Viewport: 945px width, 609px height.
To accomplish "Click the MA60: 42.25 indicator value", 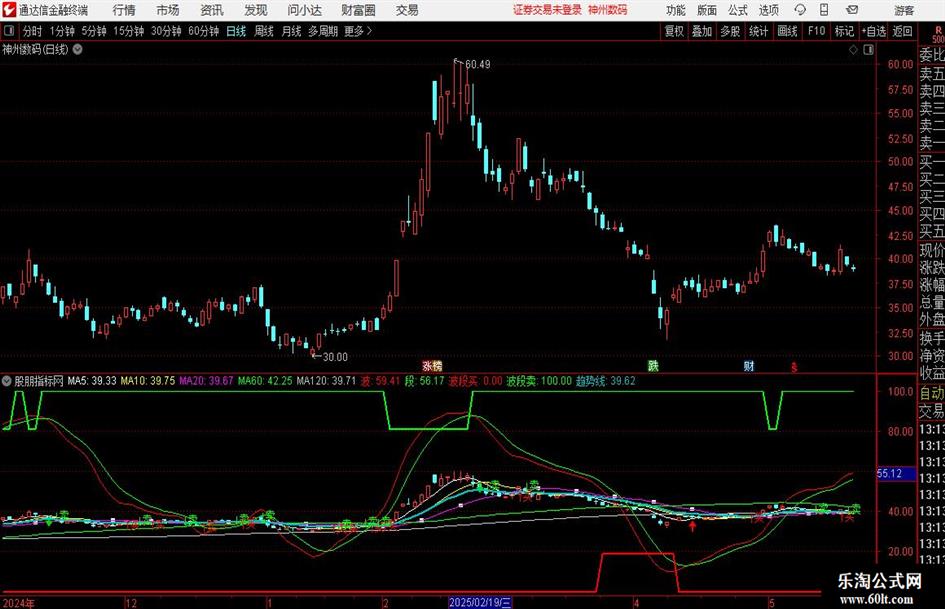I will [265, 381].
